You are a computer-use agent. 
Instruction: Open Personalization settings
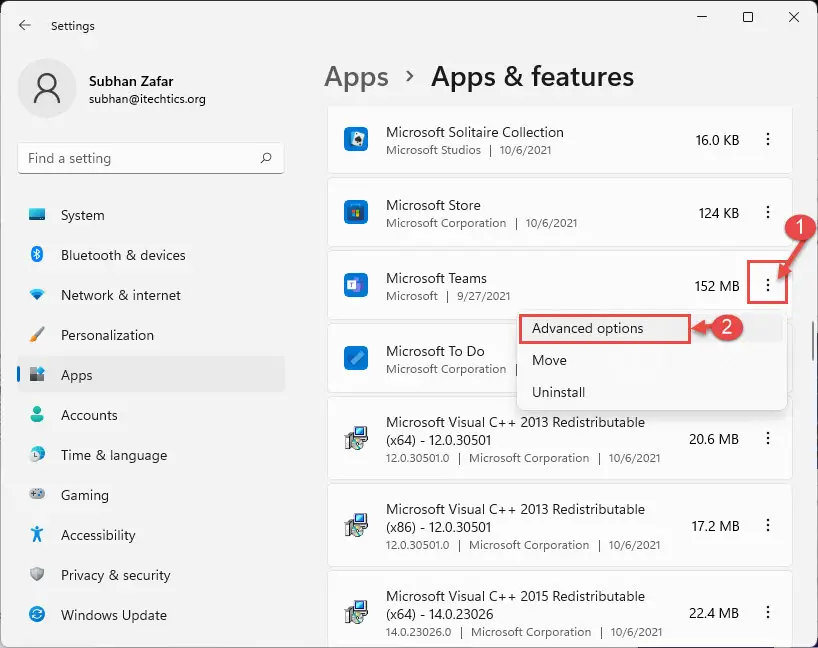(x=151, y=335)
